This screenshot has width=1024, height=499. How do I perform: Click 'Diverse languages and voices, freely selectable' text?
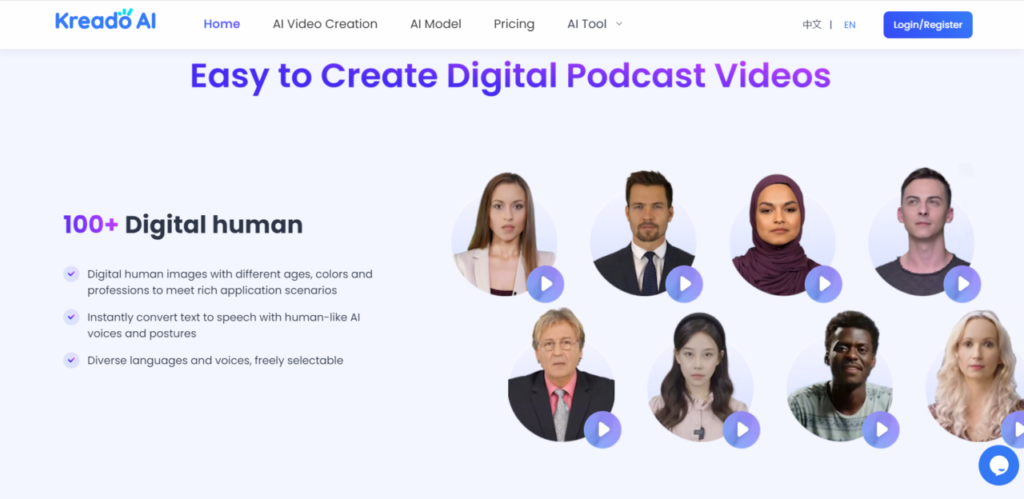point(215,361)
